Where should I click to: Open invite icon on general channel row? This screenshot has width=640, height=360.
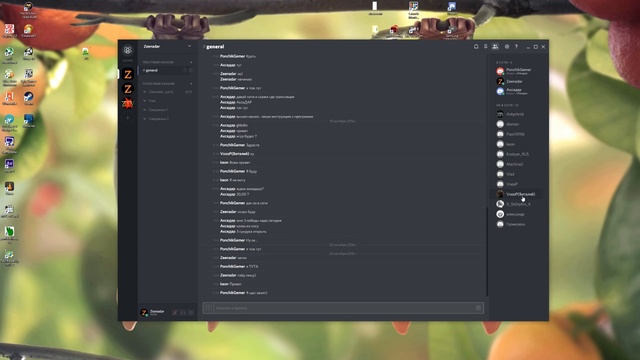click(x=184, y=70)
